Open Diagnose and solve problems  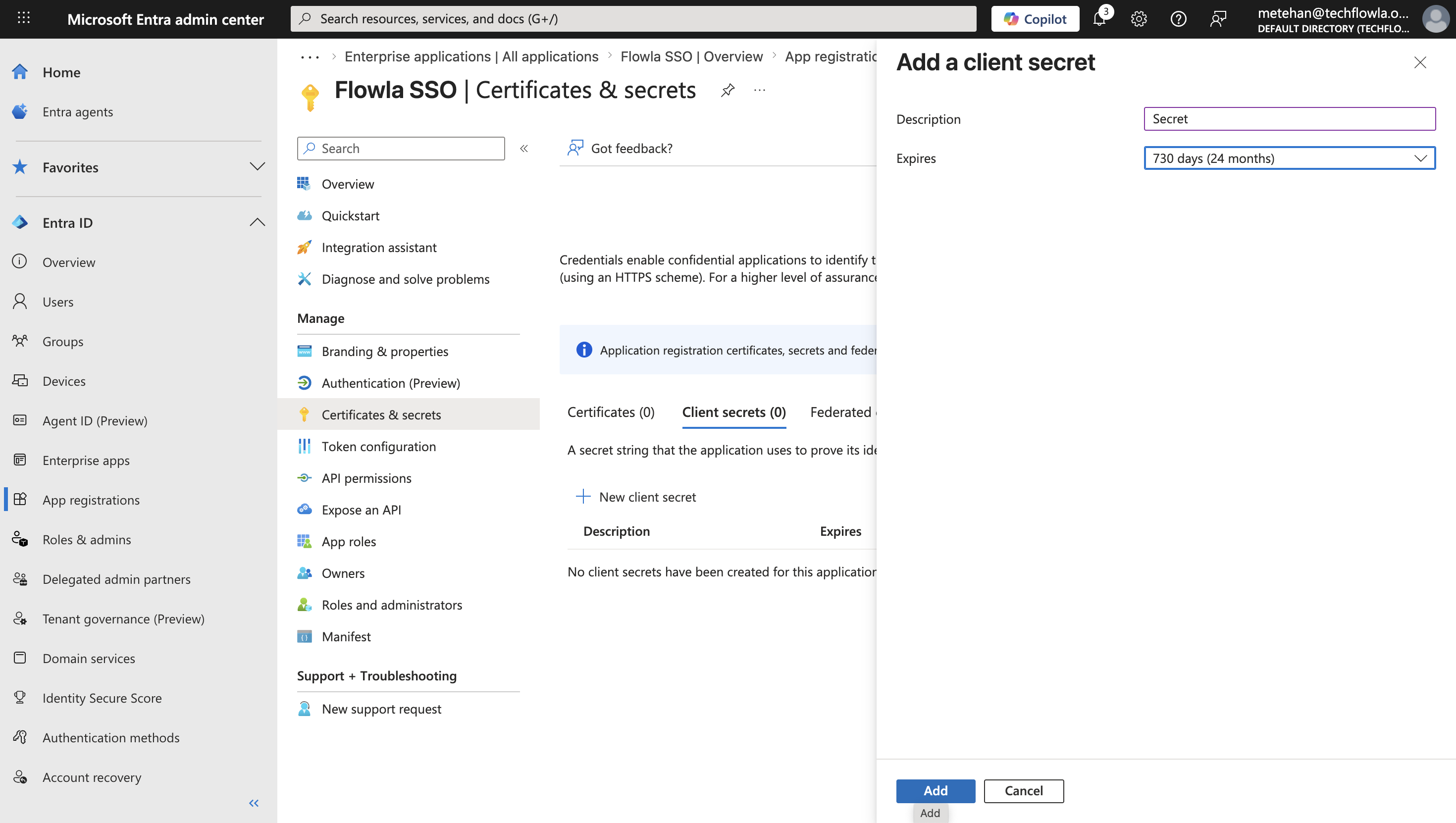pyautogui.click(x=405, y=279)
